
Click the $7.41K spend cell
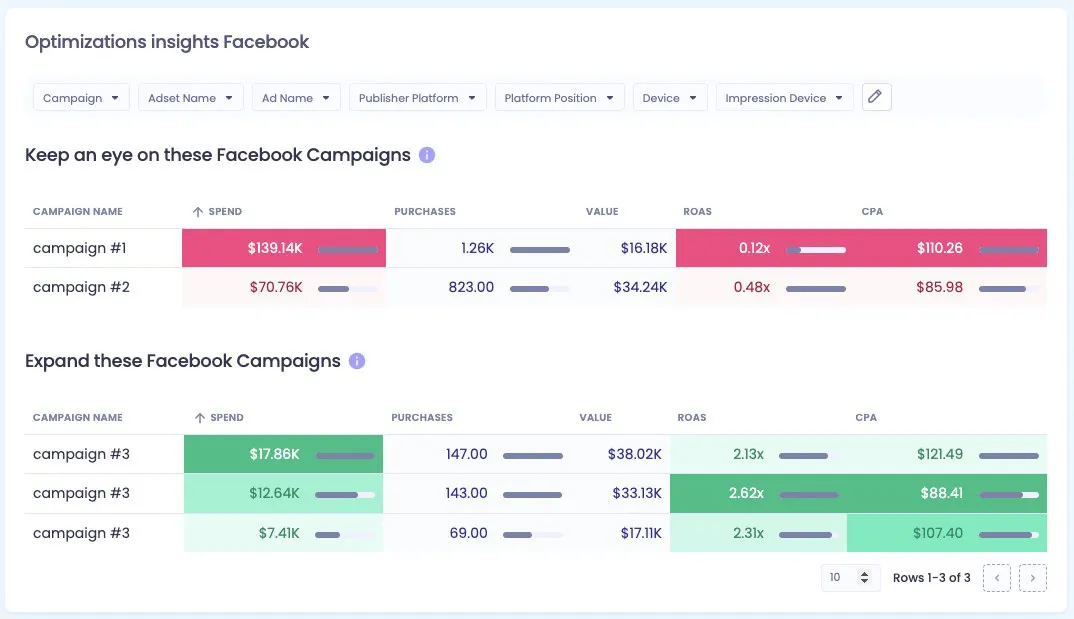click(284, 533)
